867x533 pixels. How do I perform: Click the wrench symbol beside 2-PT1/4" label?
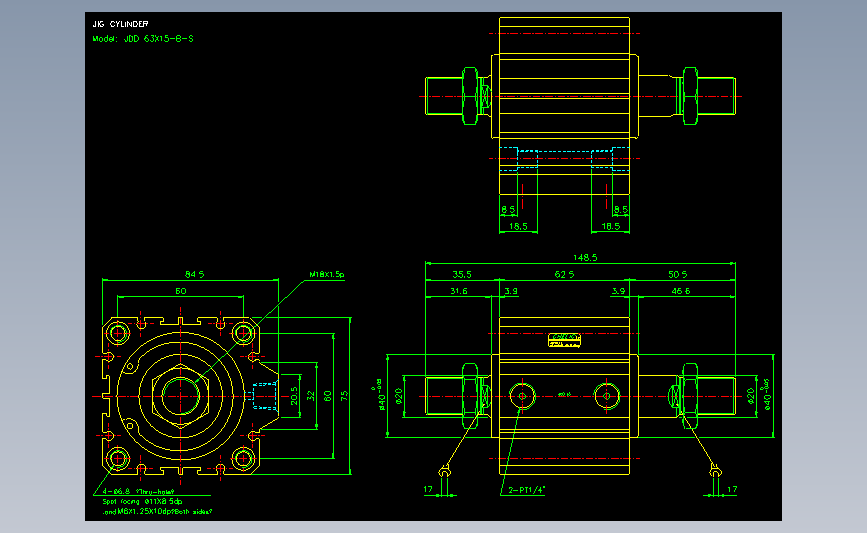(x=445, y=472)
